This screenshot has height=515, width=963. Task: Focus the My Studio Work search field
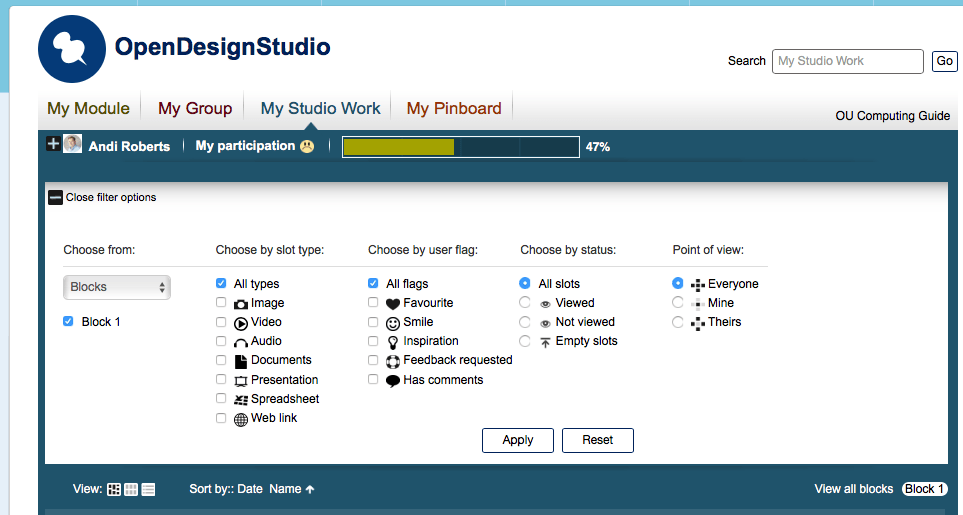click(848, 61)
